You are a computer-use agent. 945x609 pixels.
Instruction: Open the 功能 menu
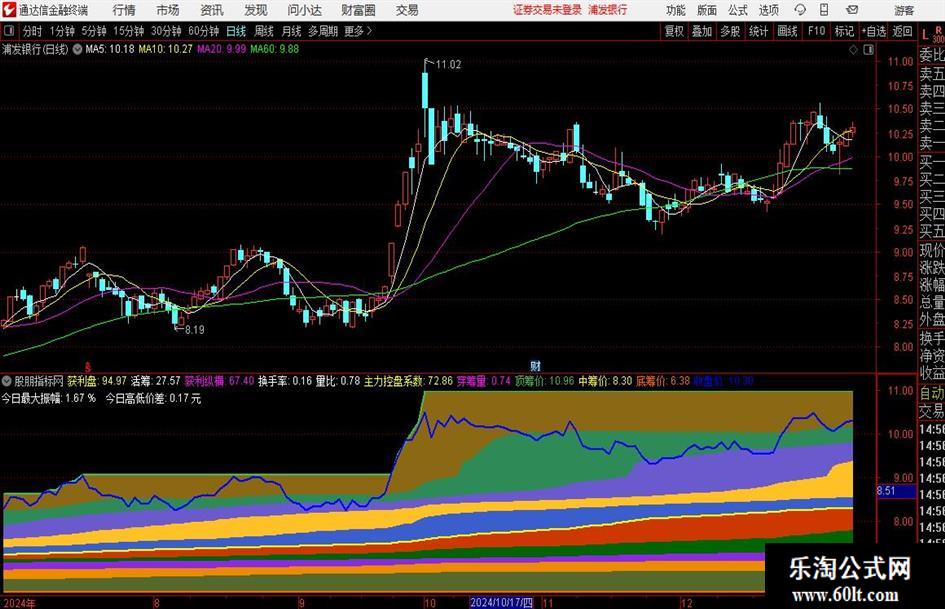676,10
